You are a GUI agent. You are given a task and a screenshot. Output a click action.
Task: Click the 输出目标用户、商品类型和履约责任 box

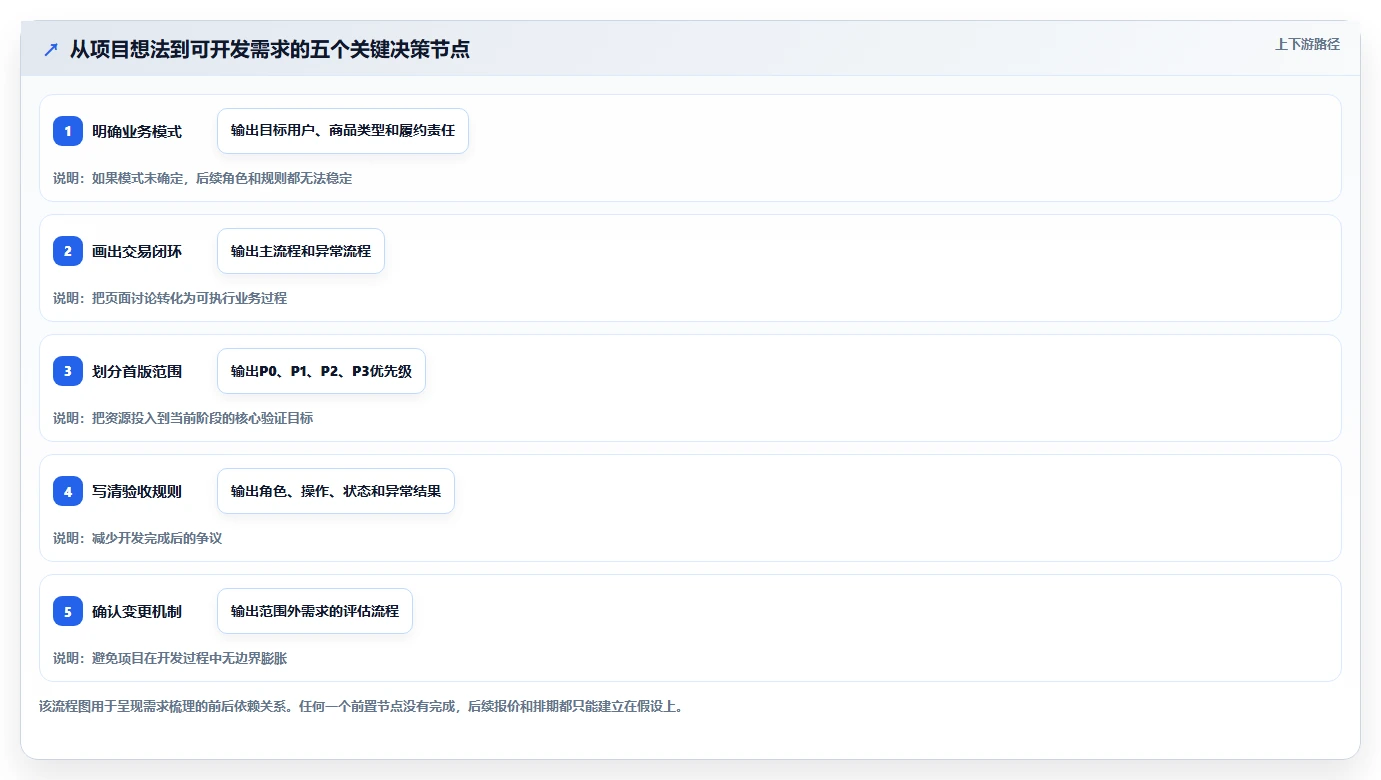click(343, 131)
